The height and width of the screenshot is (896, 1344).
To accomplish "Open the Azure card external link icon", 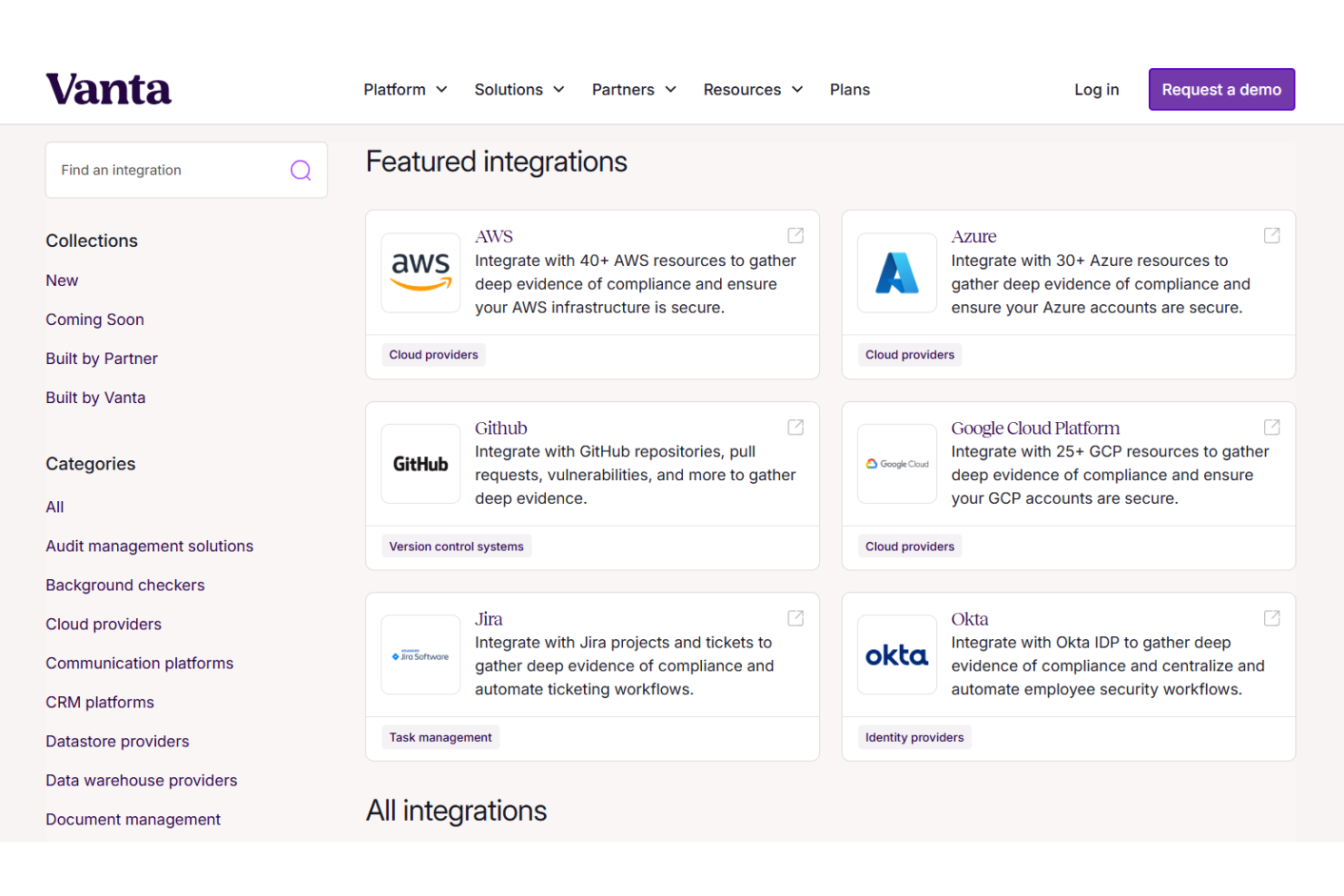I will point(1271,235).
